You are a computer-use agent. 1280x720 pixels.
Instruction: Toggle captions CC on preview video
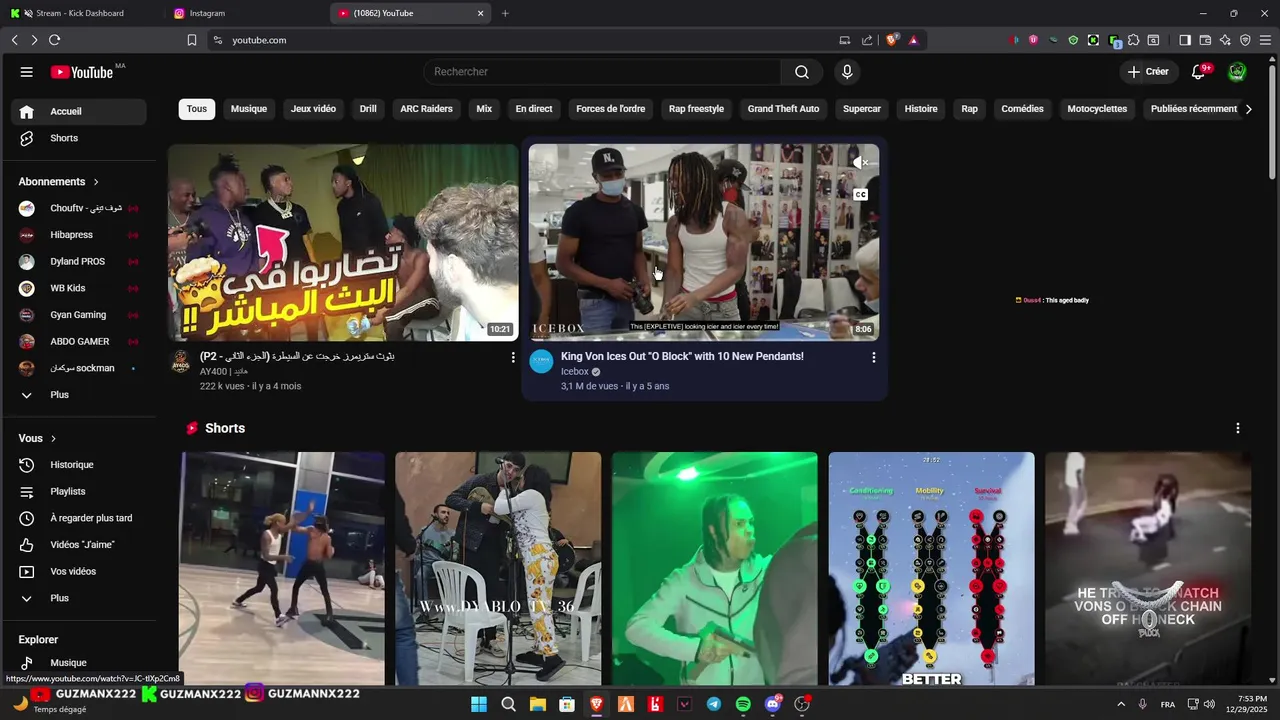(x=860, y=195)
